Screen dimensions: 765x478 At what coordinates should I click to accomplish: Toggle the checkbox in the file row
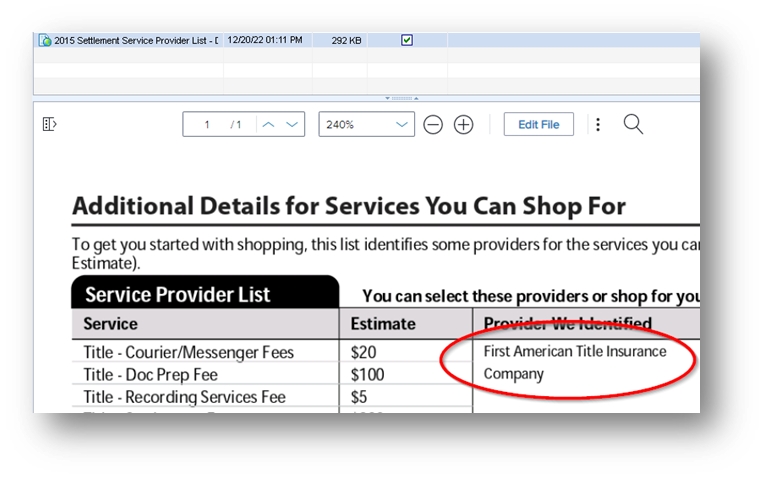click(406, 40)
